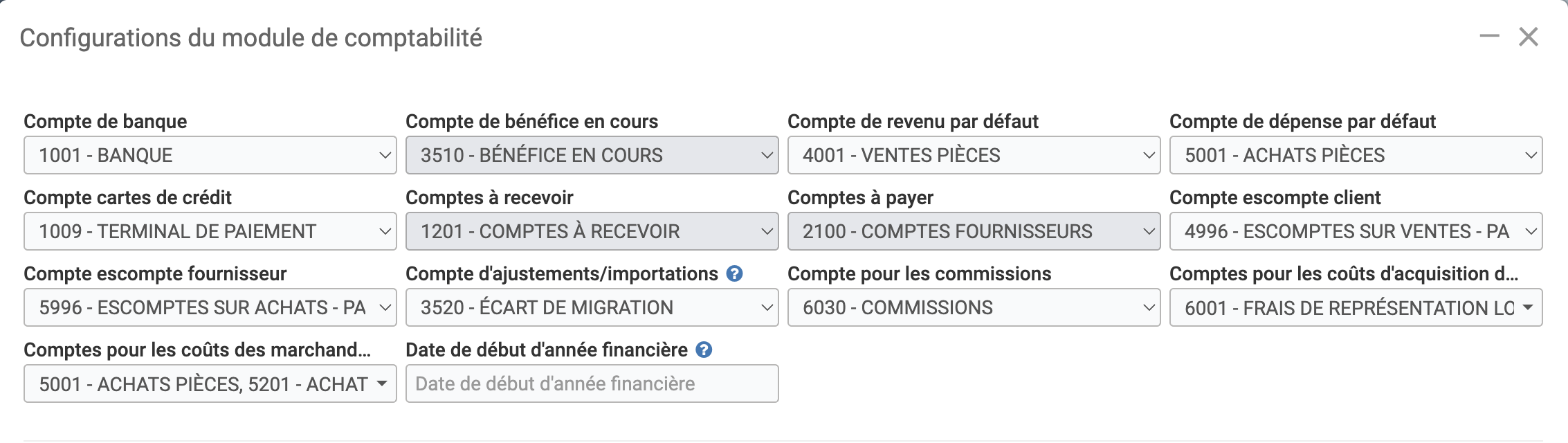Open the 3520 - ÉCART DE MIGRATION dropdown

592,307
